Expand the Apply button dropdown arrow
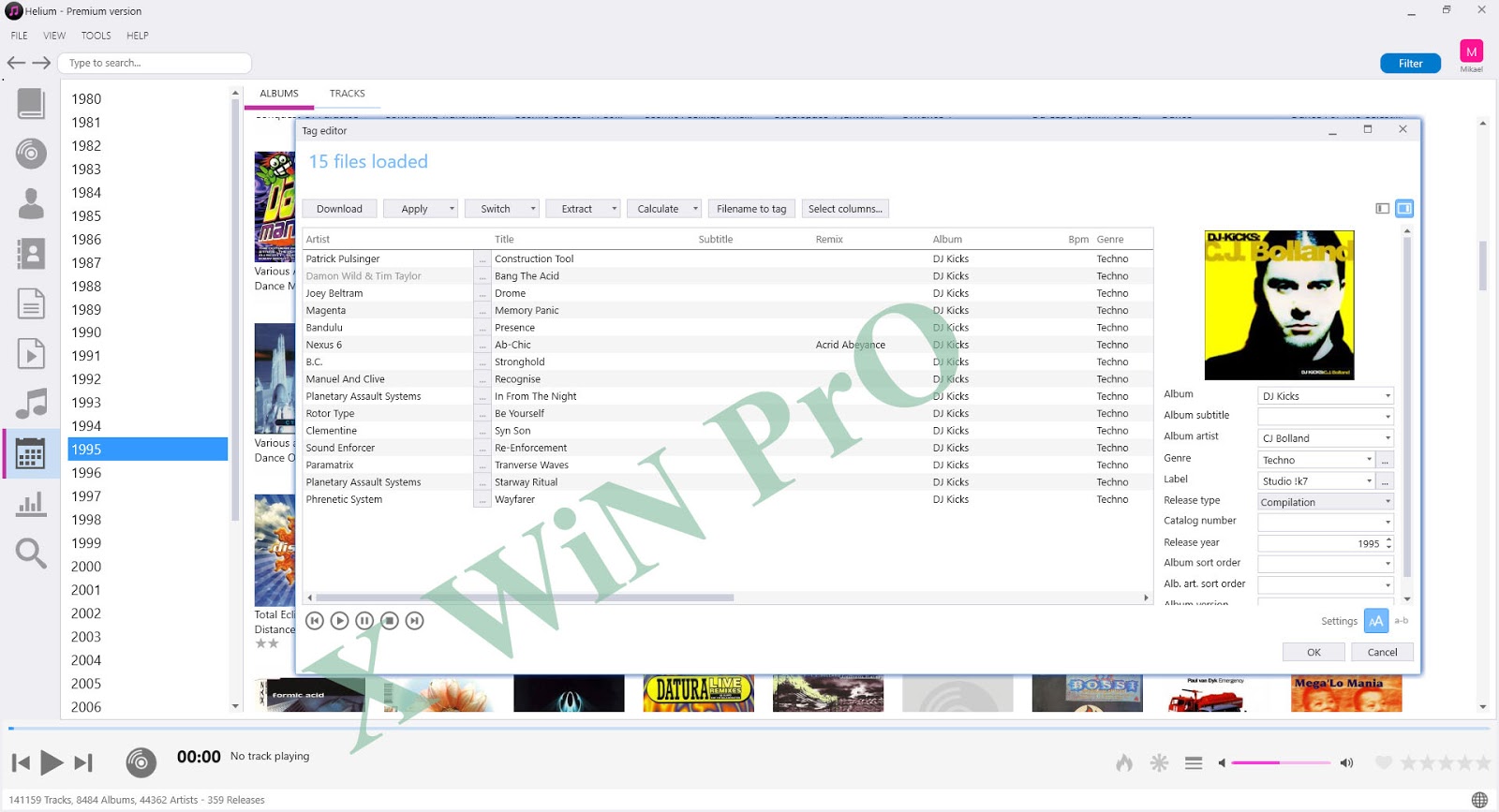 click(x=452, y=209)
